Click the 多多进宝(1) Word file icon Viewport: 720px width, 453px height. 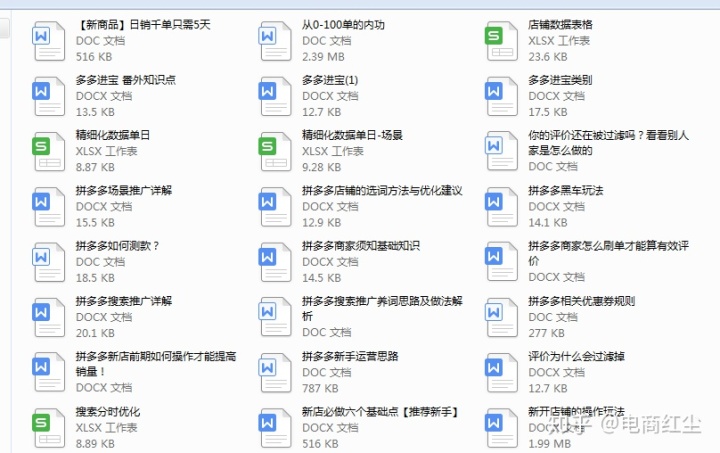(x=275, y=96)
